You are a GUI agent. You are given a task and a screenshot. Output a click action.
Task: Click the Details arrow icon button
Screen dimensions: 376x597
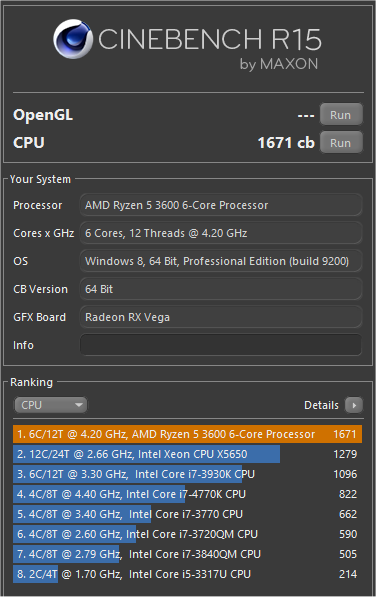[x=354, y=405]
